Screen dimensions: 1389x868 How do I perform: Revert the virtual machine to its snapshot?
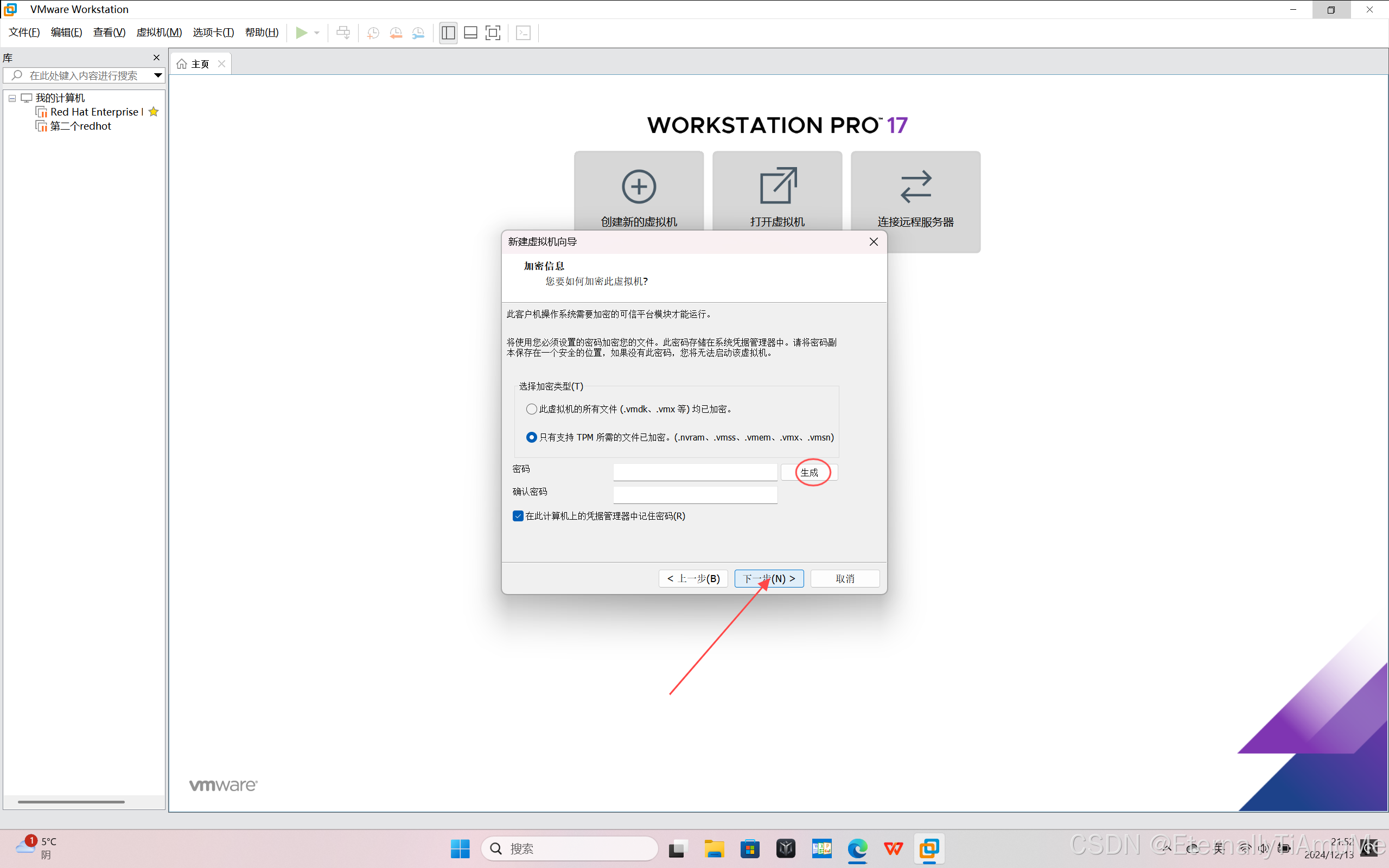point(396,33)
